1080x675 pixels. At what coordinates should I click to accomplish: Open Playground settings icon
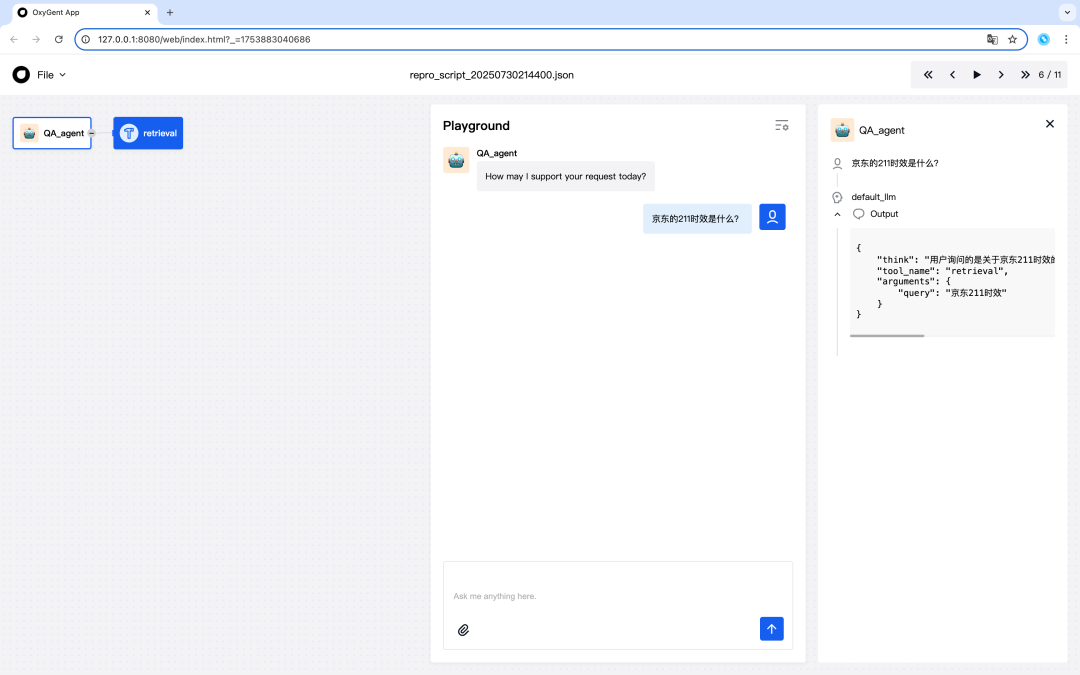(x=781, y=125)
